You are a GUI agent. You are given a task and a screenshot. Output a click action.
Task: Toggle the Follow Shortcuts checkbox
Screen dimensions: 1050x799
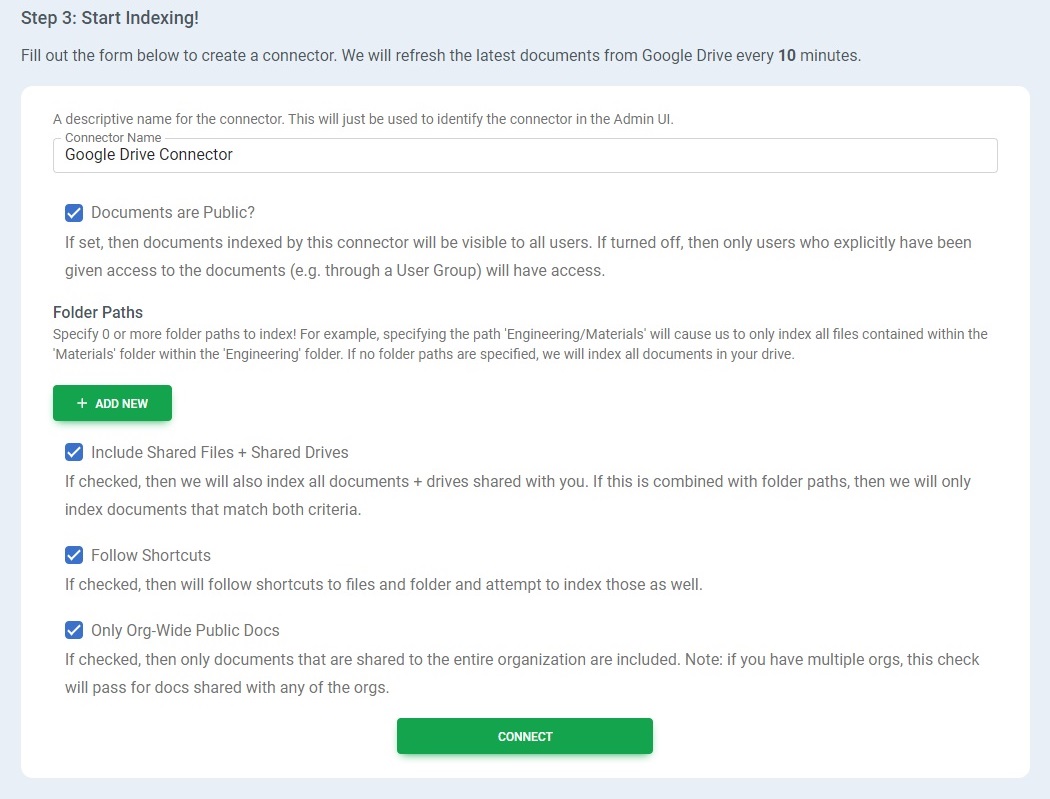pos(74,555)
